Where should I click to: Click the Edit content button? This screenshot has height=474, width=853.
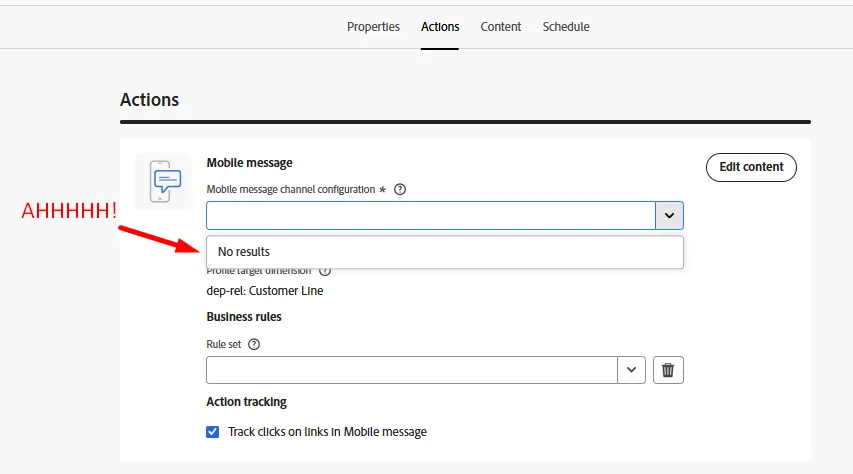coord(751,167)
